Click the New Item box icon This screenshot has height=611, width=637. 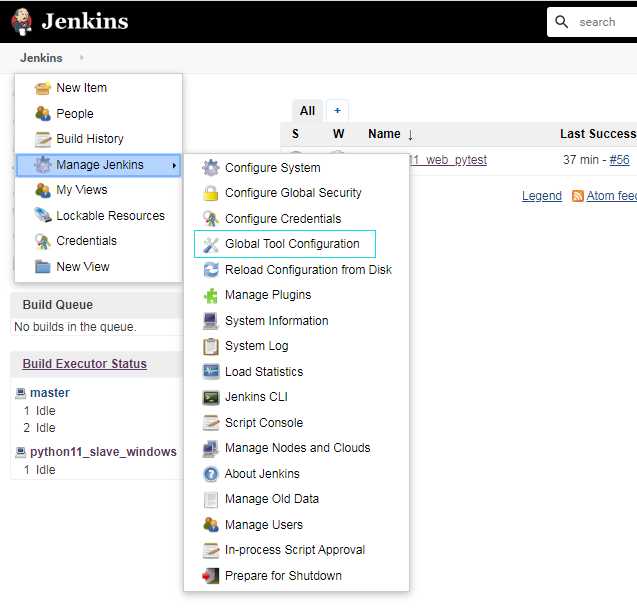click(43, 88)
